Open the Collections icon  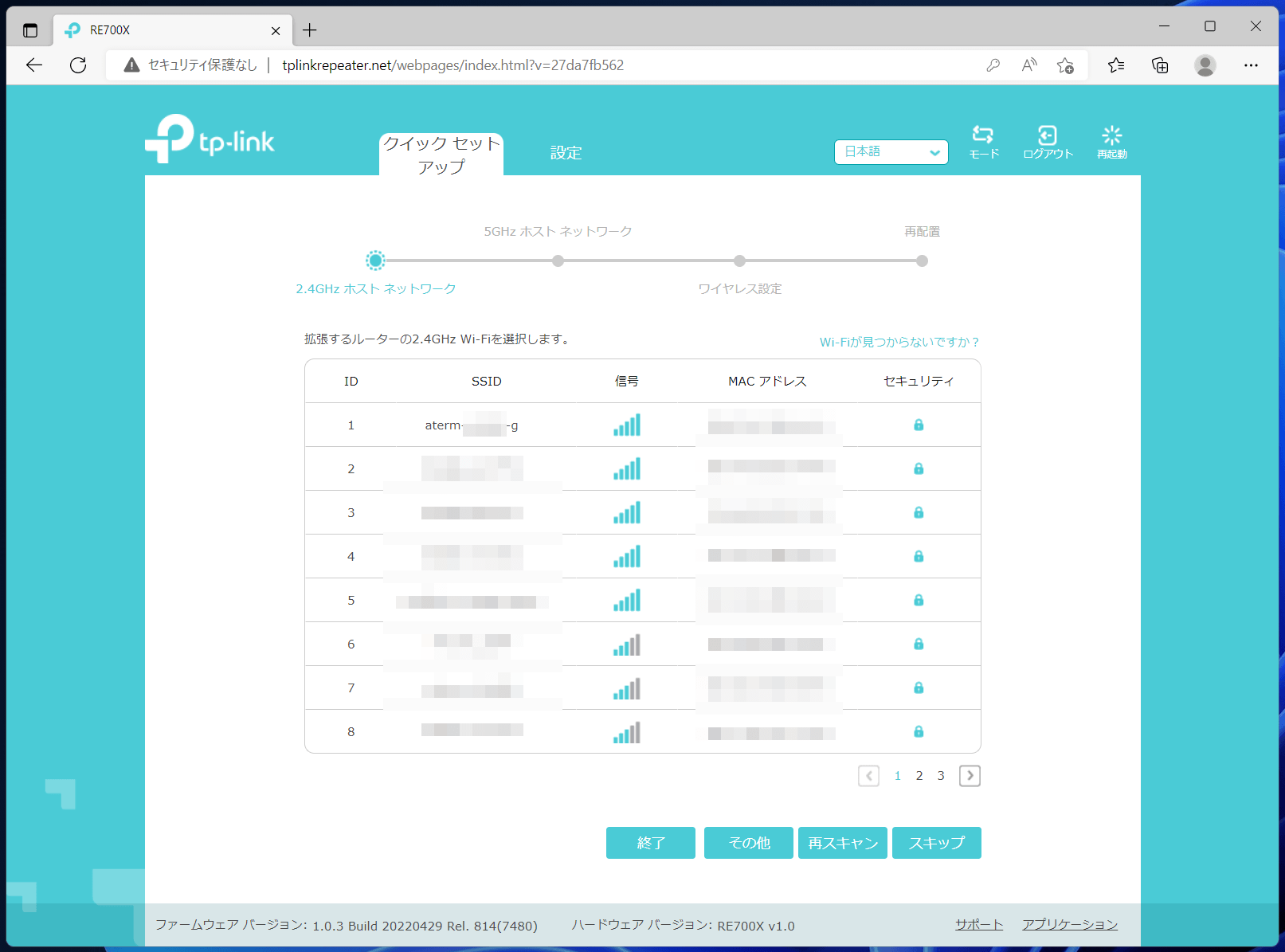tap(1160, 65)
